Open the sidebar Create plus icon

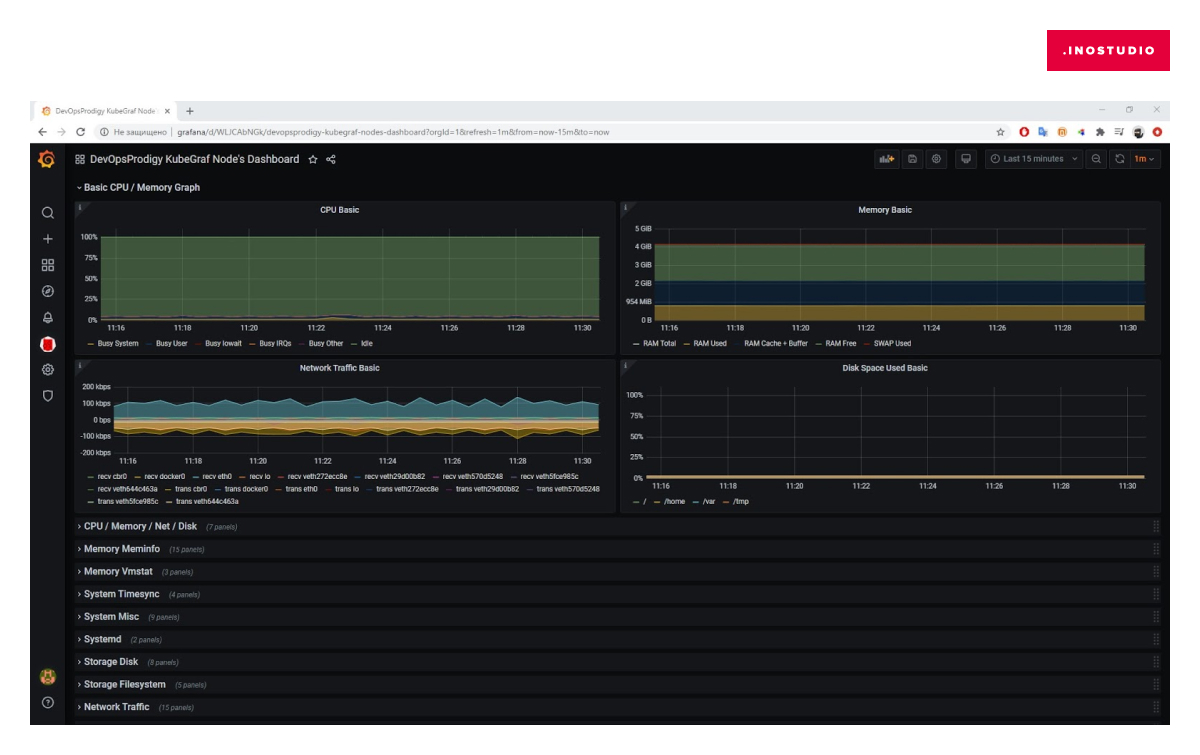click(x=47, y=239)
